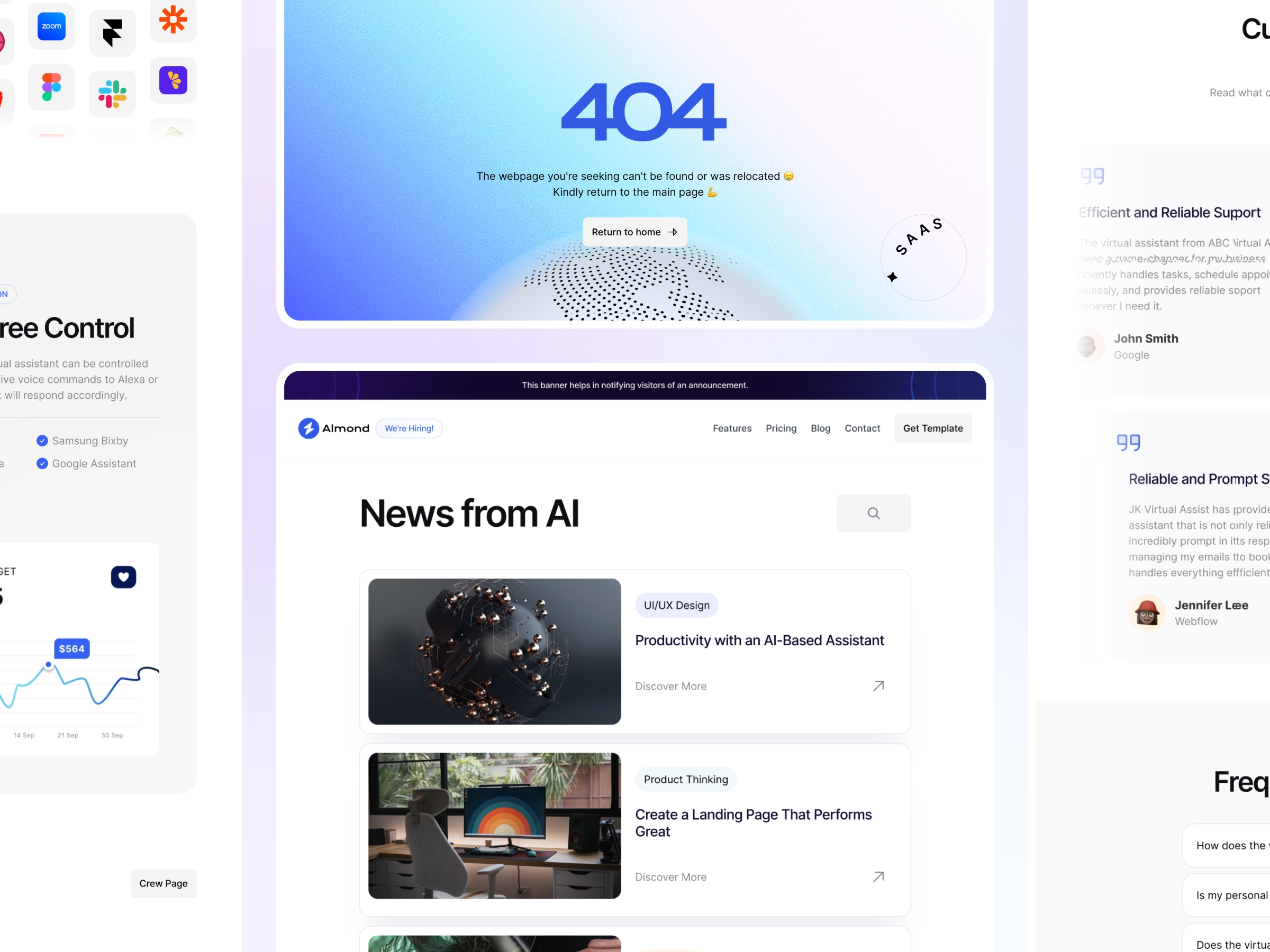Toggle the Samsung Bixby checkbox
Image resolution: width=1270 pixels, height=952 pixels.
pos(42,440)
